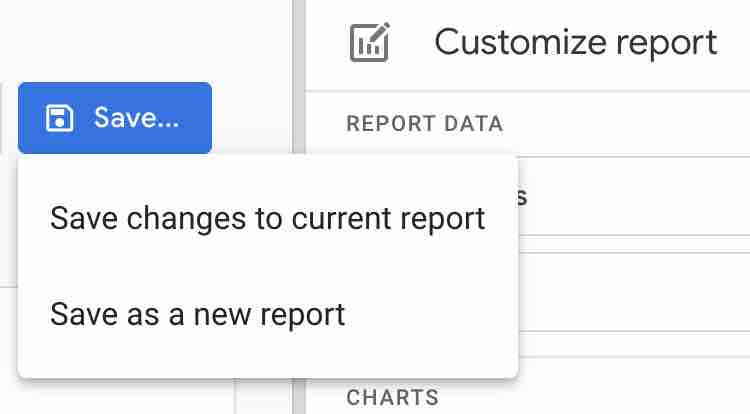Choose Save as a new report
Screen dimensions: 750x414
coord(197,314)
